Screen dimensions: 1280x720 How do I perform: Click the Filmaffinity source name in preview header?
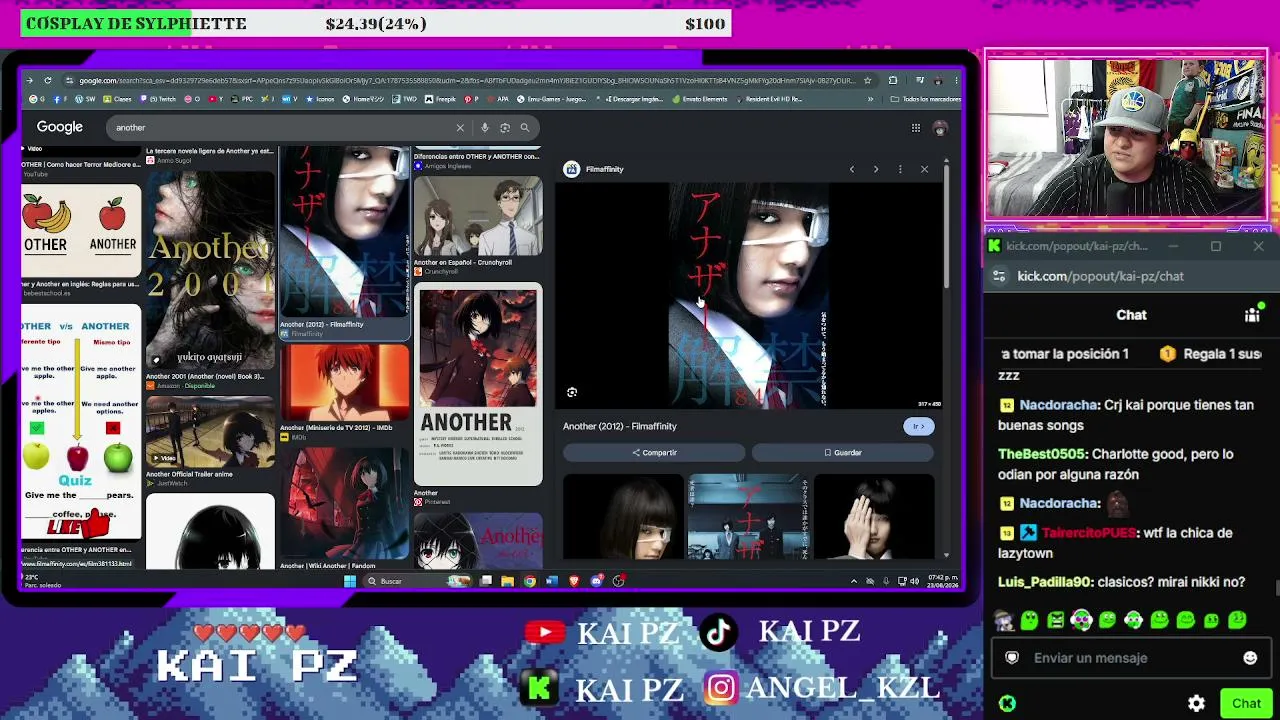tap(604, 169)
